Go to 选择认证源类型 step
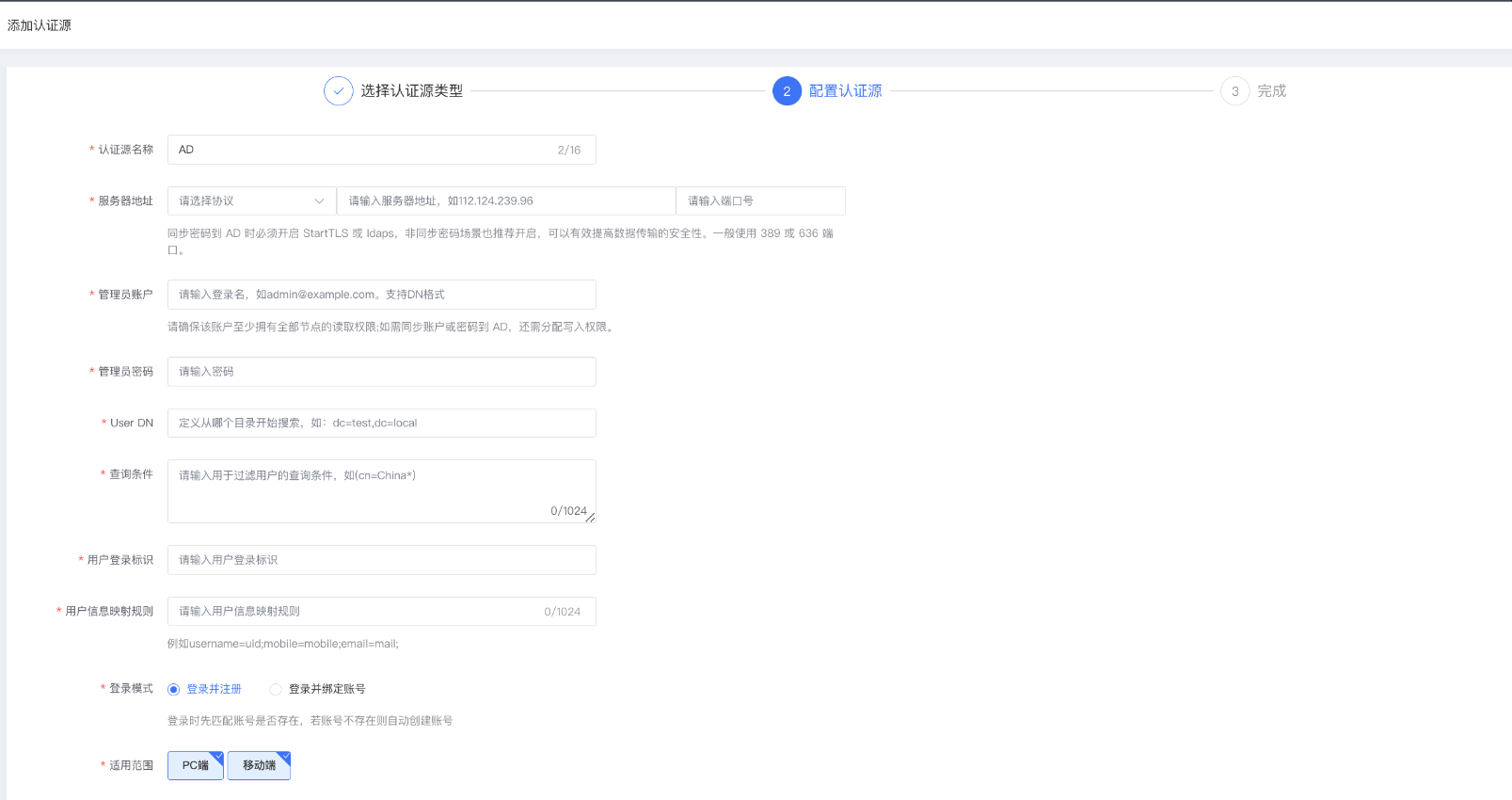The height and width of the screenshot is (800, 1512). click(411, 91)
